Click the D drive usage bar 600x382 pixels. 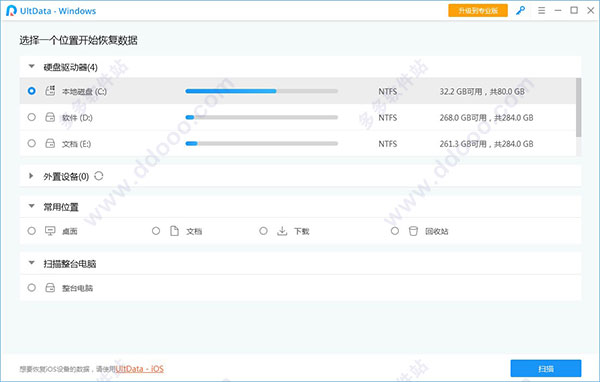(x=261, y=117)
